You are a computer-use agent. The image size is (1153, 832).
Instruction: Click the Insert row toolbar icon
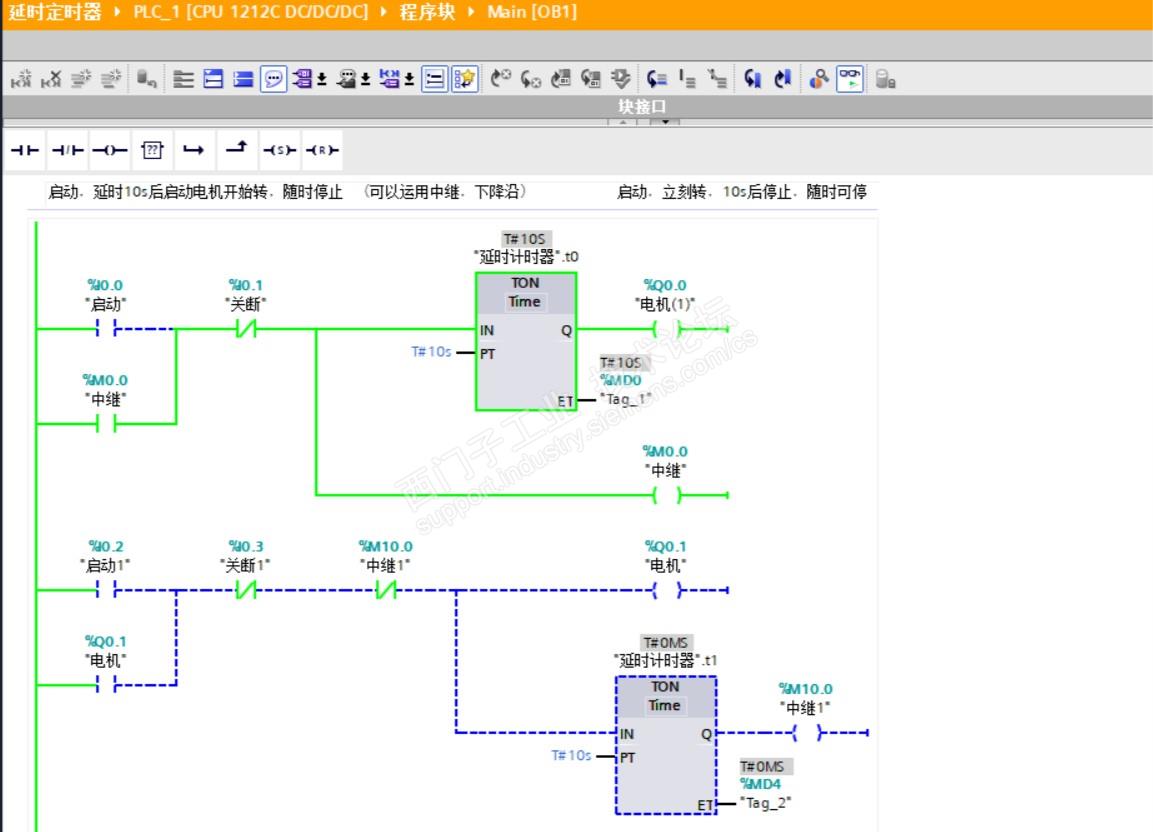coord(81,79)
